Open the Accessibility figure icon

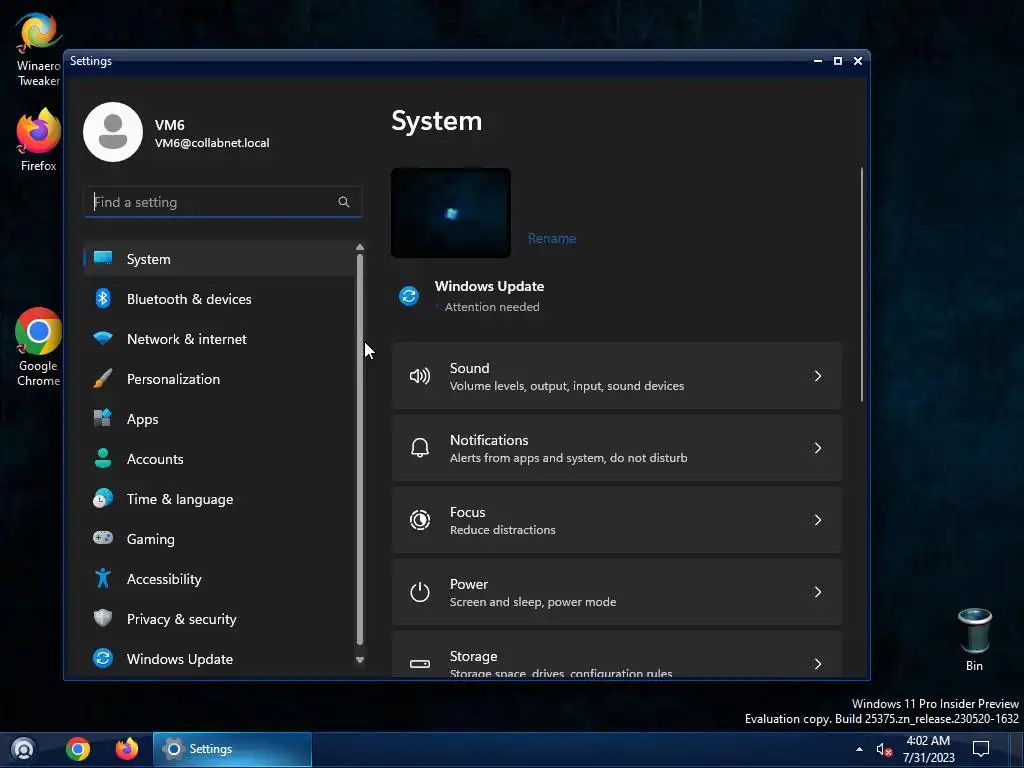103,578
